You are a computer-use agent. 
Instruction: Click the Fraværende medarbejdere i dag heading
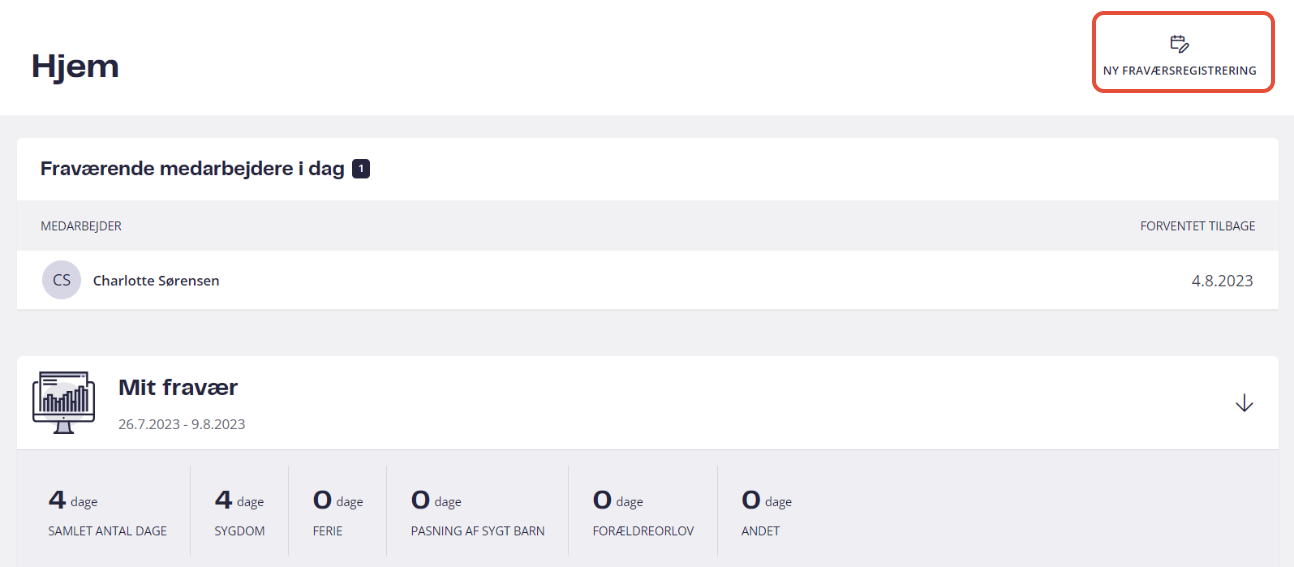pyautogui.click(x=192, y=169)
